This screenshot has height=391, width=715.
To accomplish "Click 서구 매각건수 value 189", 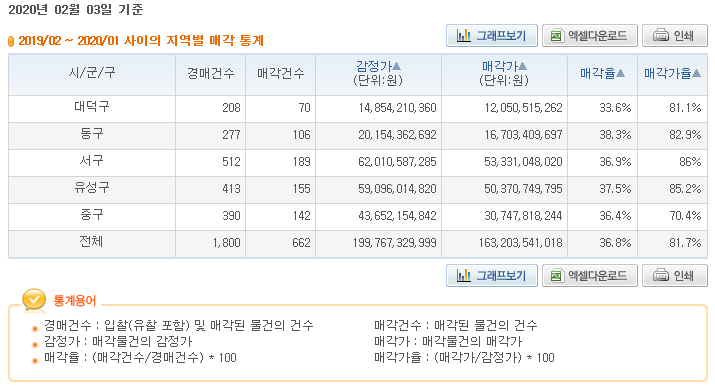I will (x=301, y=162).
